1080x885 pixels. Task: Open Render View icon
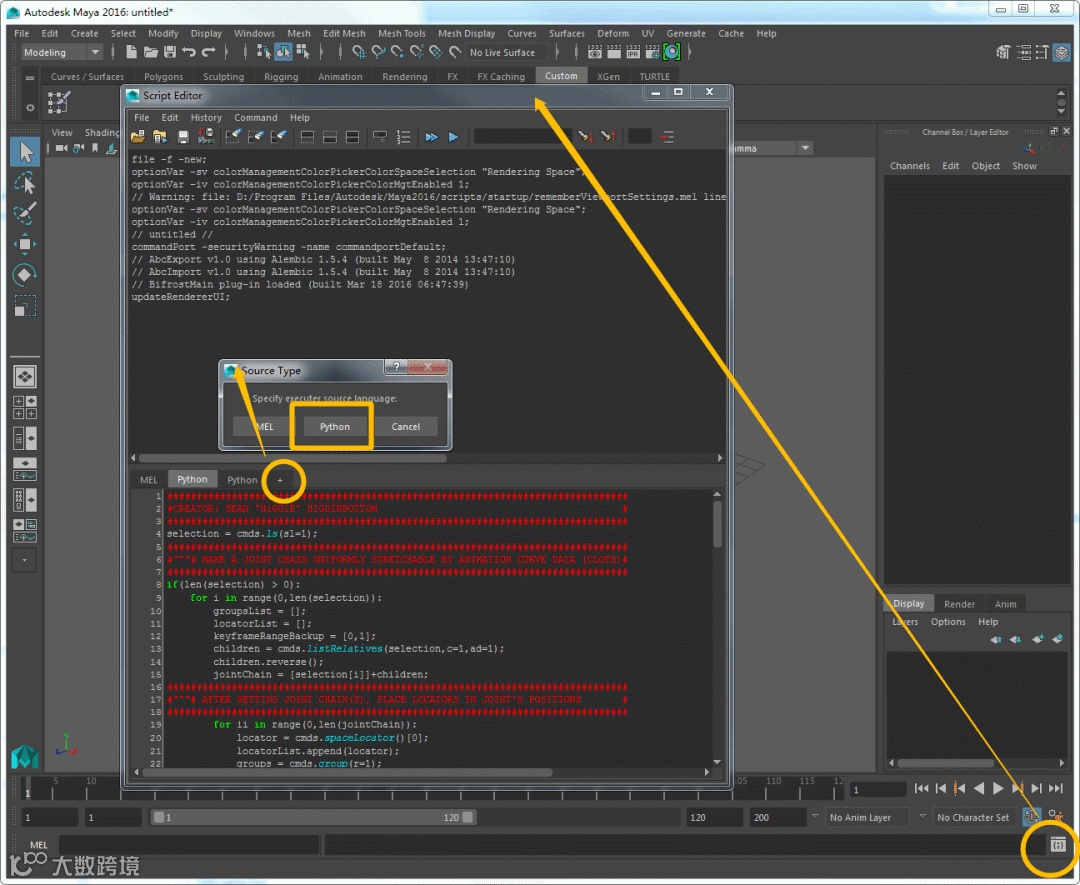pos(594,52)
